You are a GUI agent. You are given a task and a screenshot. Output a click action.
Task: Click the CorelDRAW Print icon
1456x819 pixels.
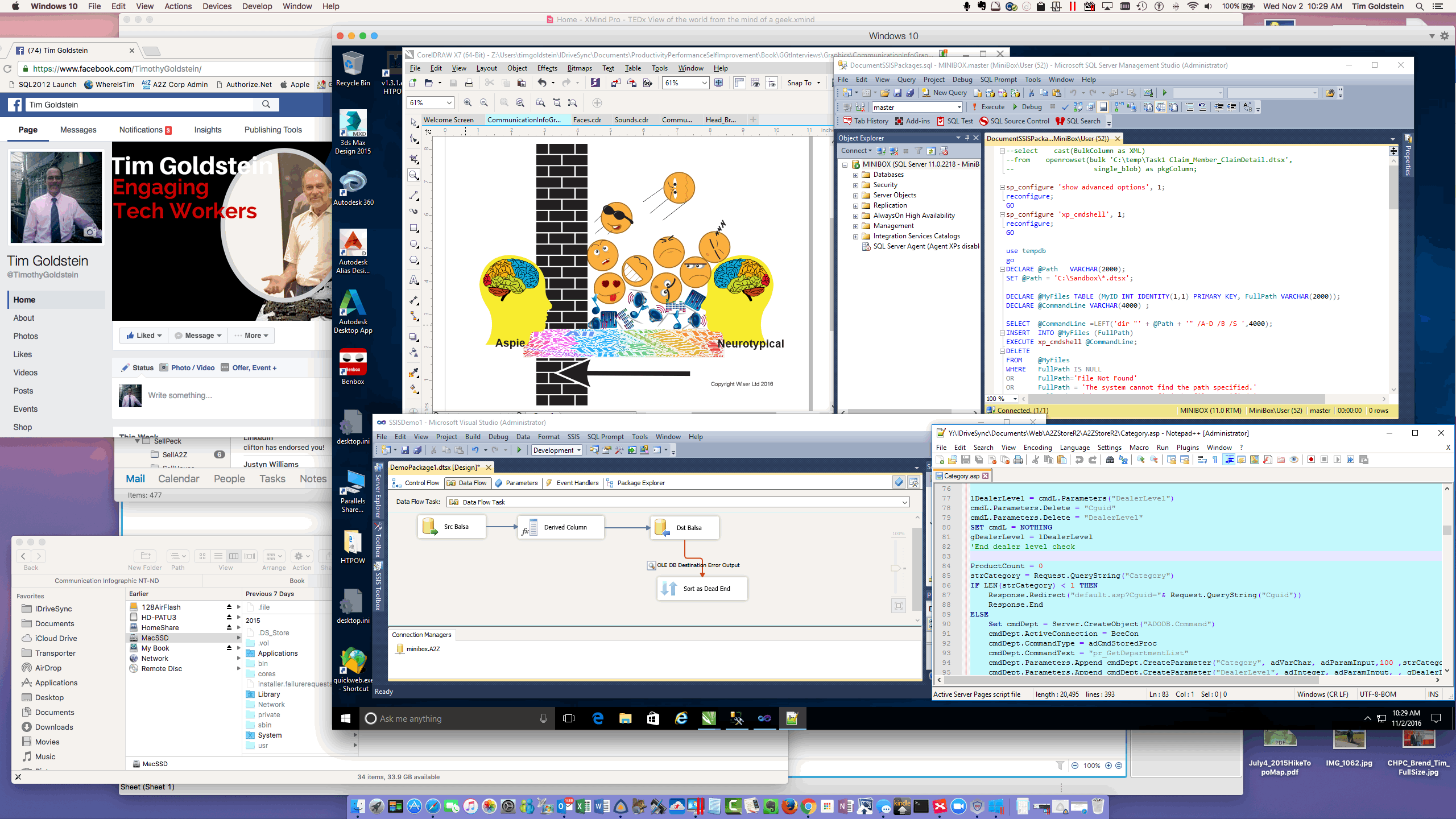tap(469, 83)
